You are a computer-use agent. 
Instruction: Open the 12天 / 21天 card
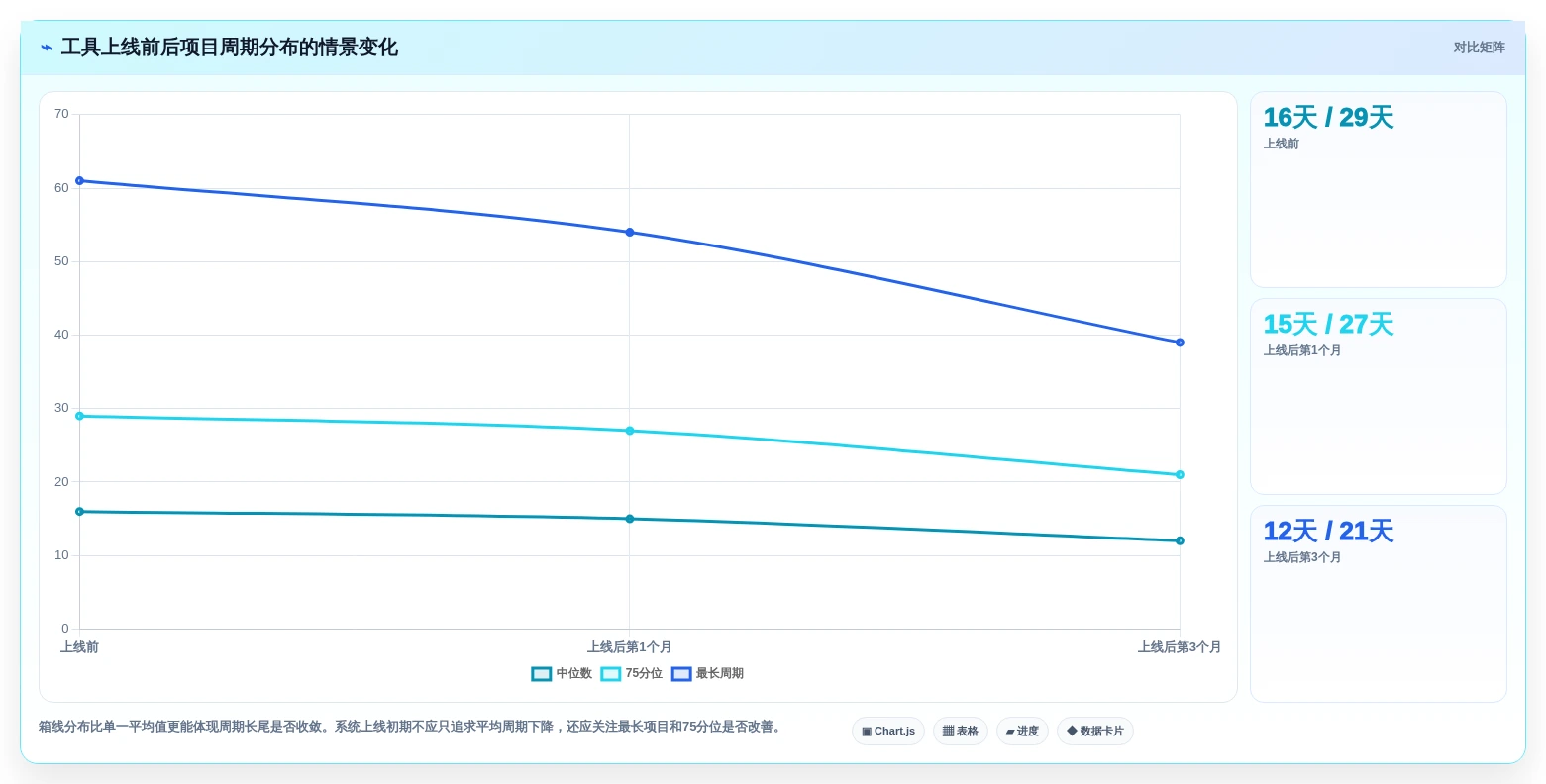coord(1378,604)
